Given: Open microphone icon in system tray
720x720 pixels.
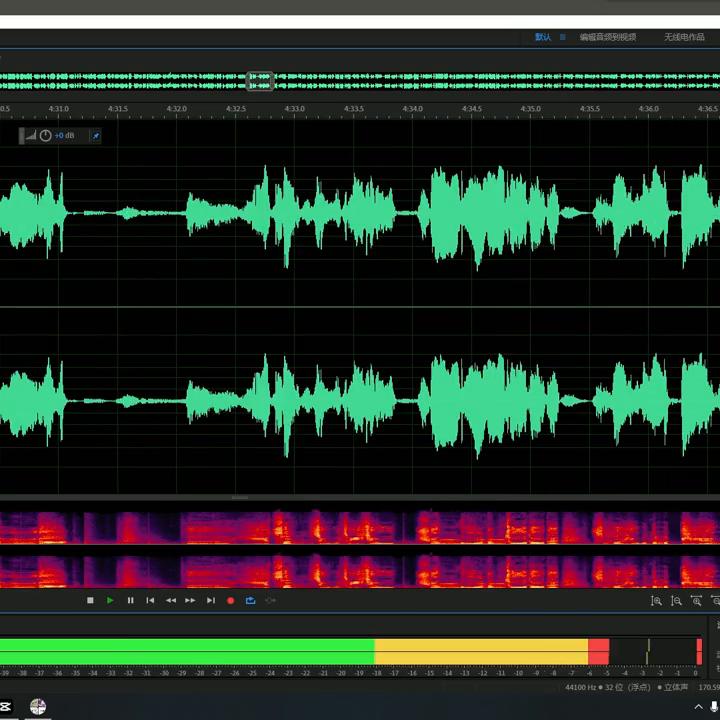Looking at the screenshot, I should (x=714, y=707).
